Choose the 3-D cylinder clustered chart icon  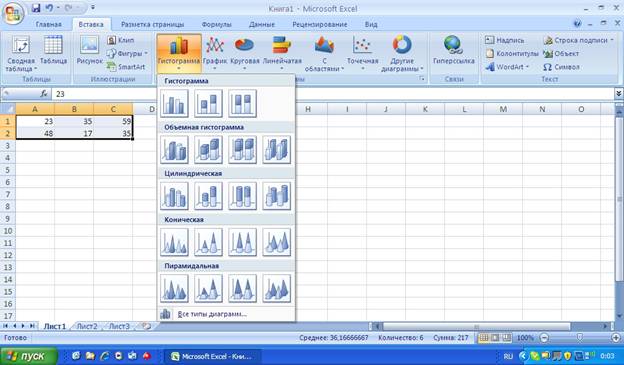tap(174, 195)
